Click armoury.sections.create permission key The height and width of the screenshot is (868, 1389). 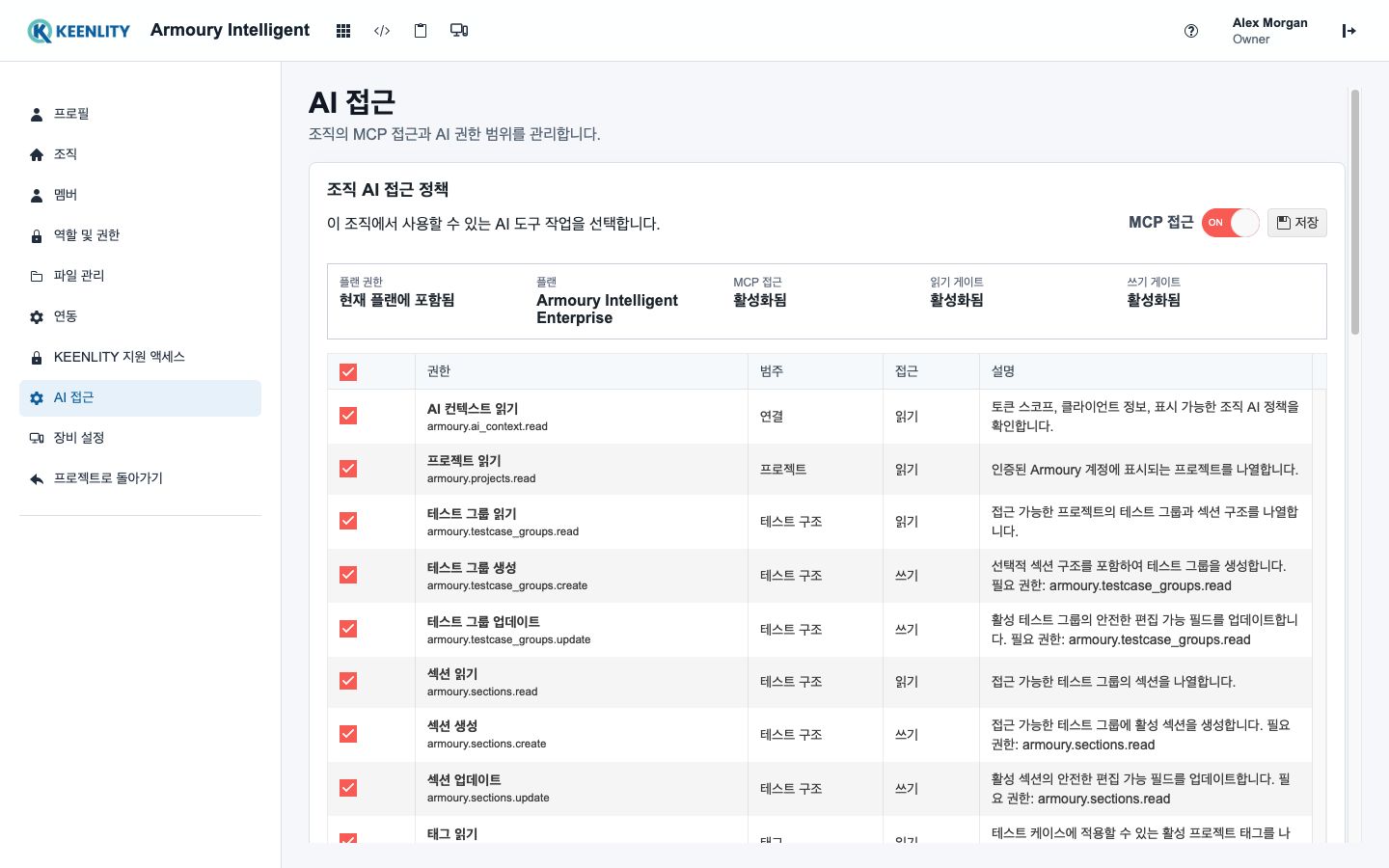coord(487,744)
